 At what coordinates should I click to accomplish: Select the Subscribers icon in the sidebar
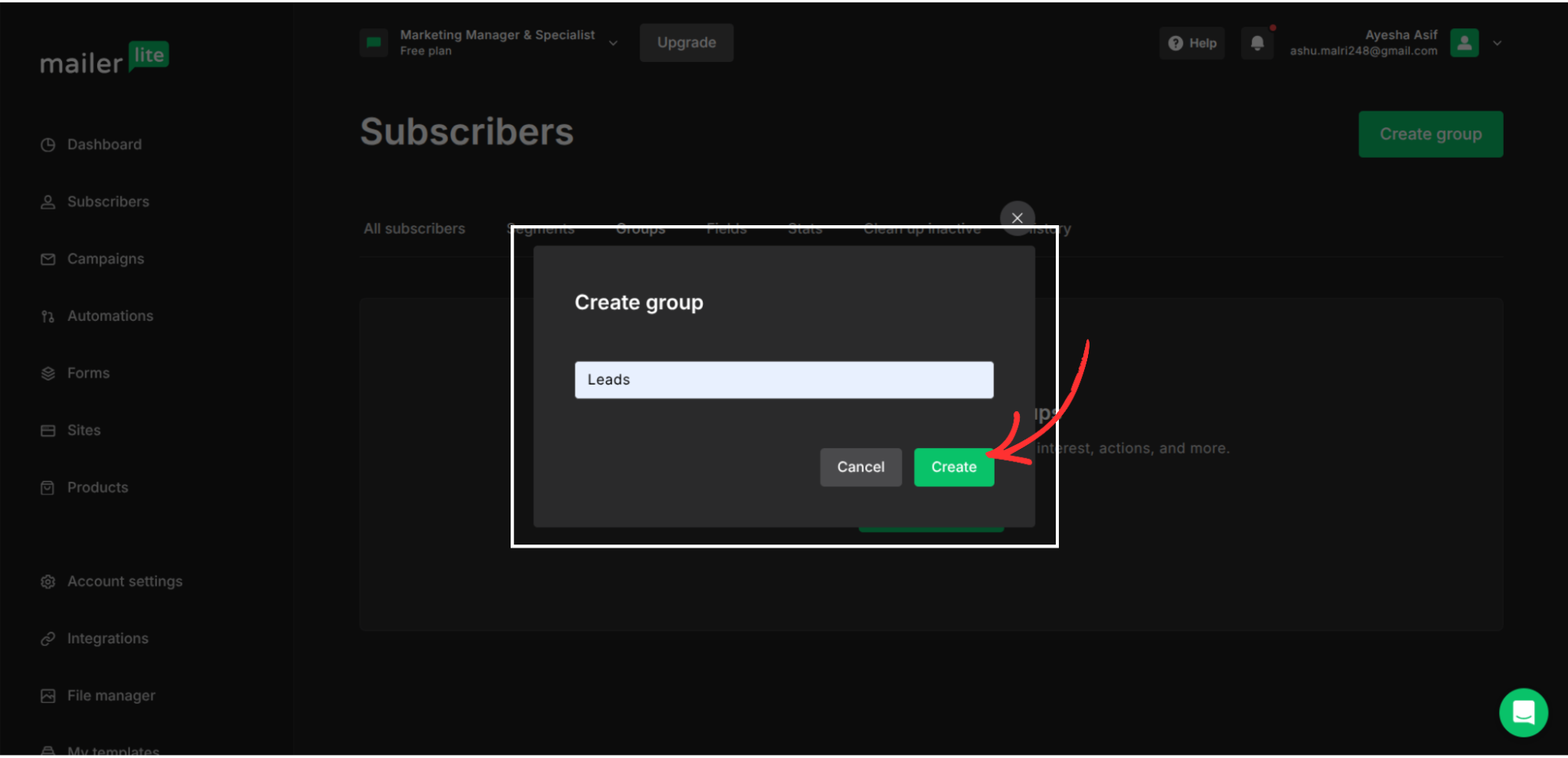coord(48,201)
